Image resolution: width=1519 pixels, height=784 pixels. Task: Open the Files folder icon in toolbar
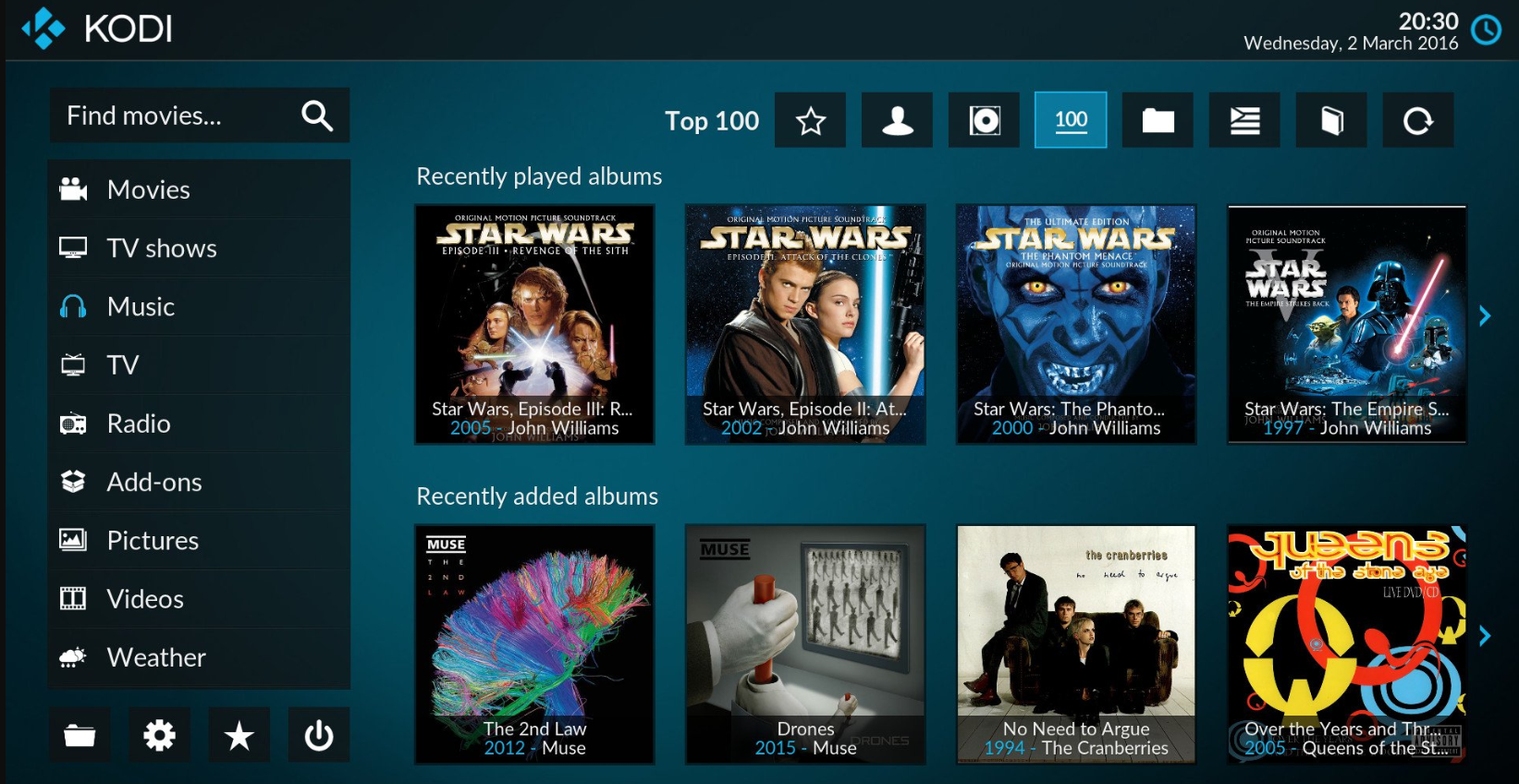[1158, 120]
